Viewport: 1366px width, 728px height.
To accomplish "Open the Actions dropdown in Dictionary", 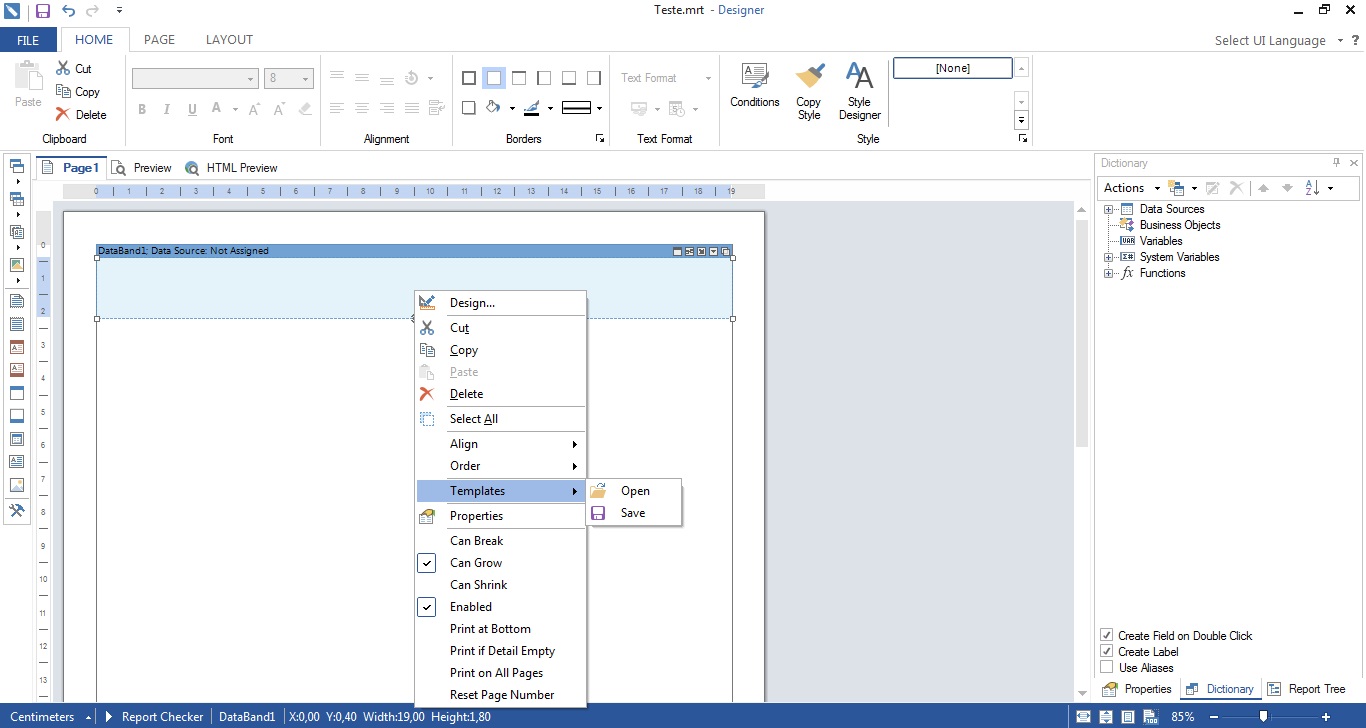I will point(1132,188).
